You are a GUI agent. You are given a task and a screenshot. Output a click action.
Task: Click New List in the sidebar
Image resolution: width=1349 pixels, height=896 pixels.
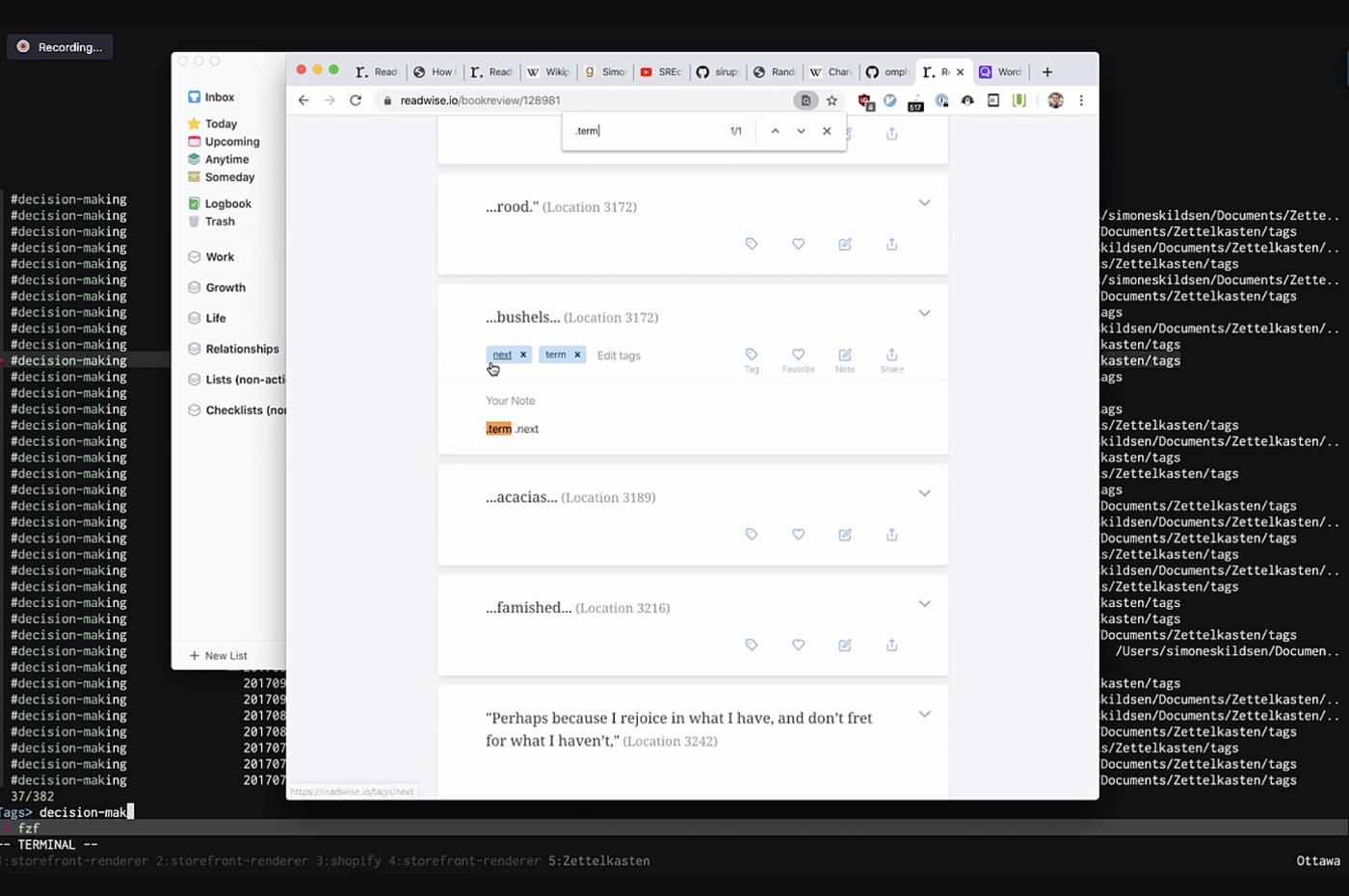[x=219, y=656]
